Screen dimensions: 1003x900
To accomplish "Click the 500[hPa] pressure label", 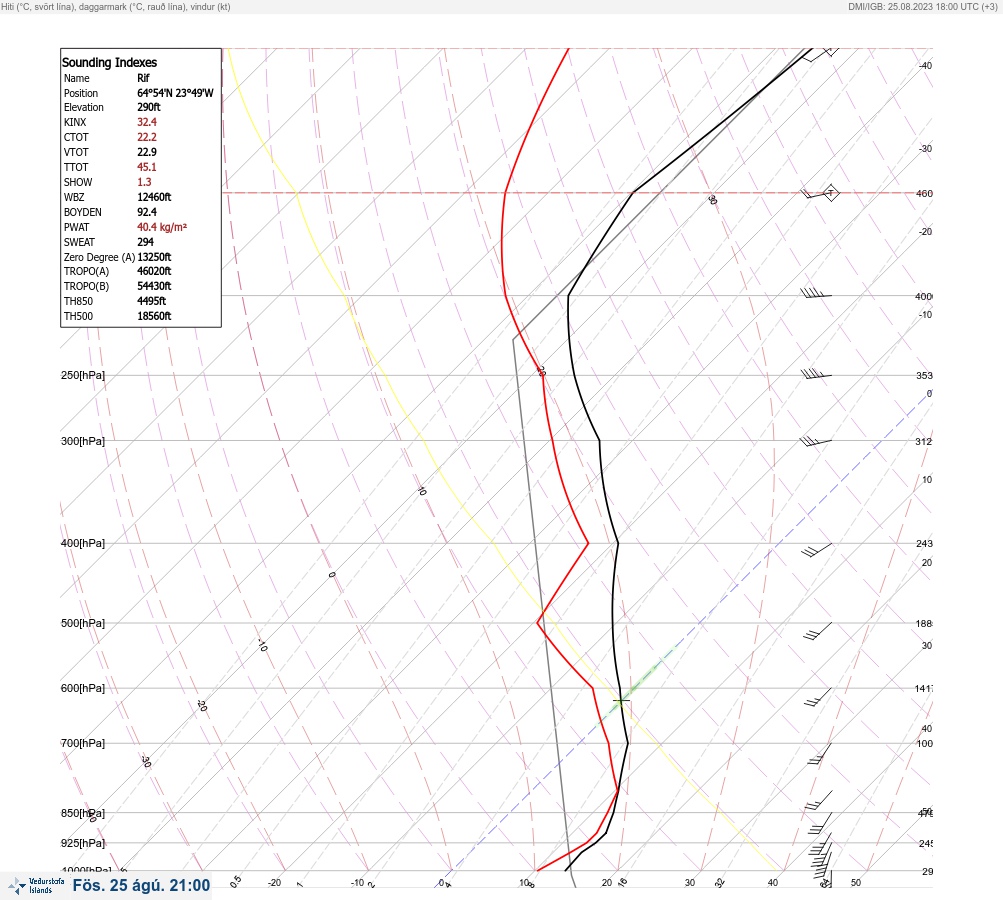I will [83, 624].
